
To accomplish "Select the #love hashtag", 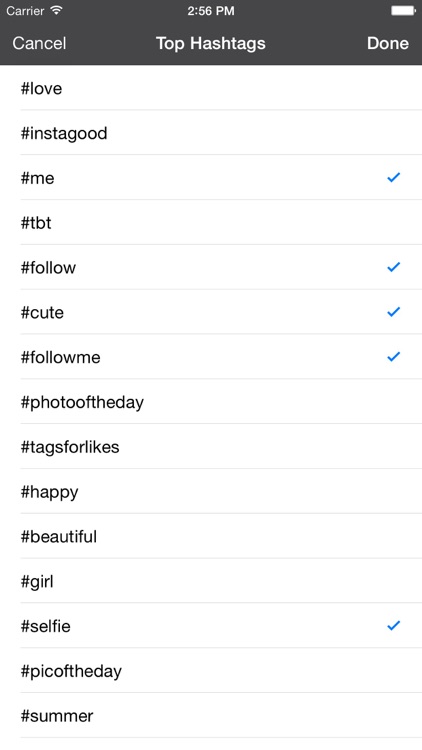I will coord(211,88).
